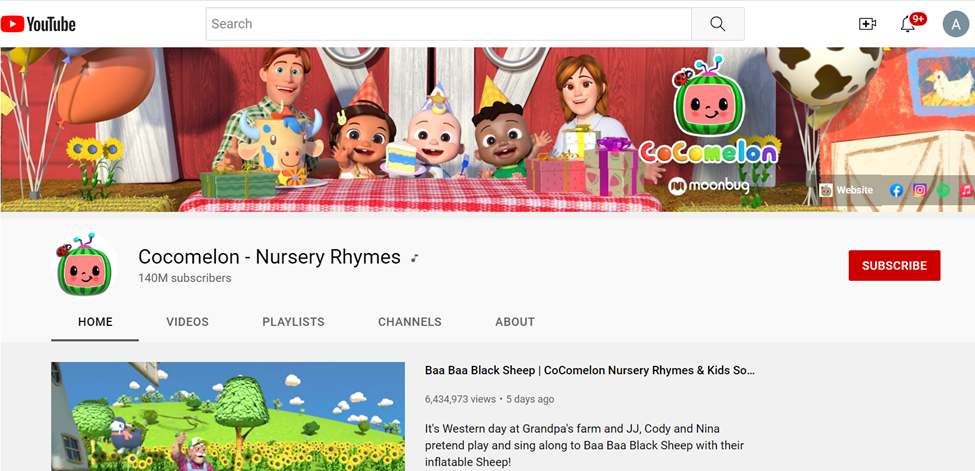This screenshot has width=975, height=471.
Task: Open the Instagram link in banner
Action: point(920,190)
